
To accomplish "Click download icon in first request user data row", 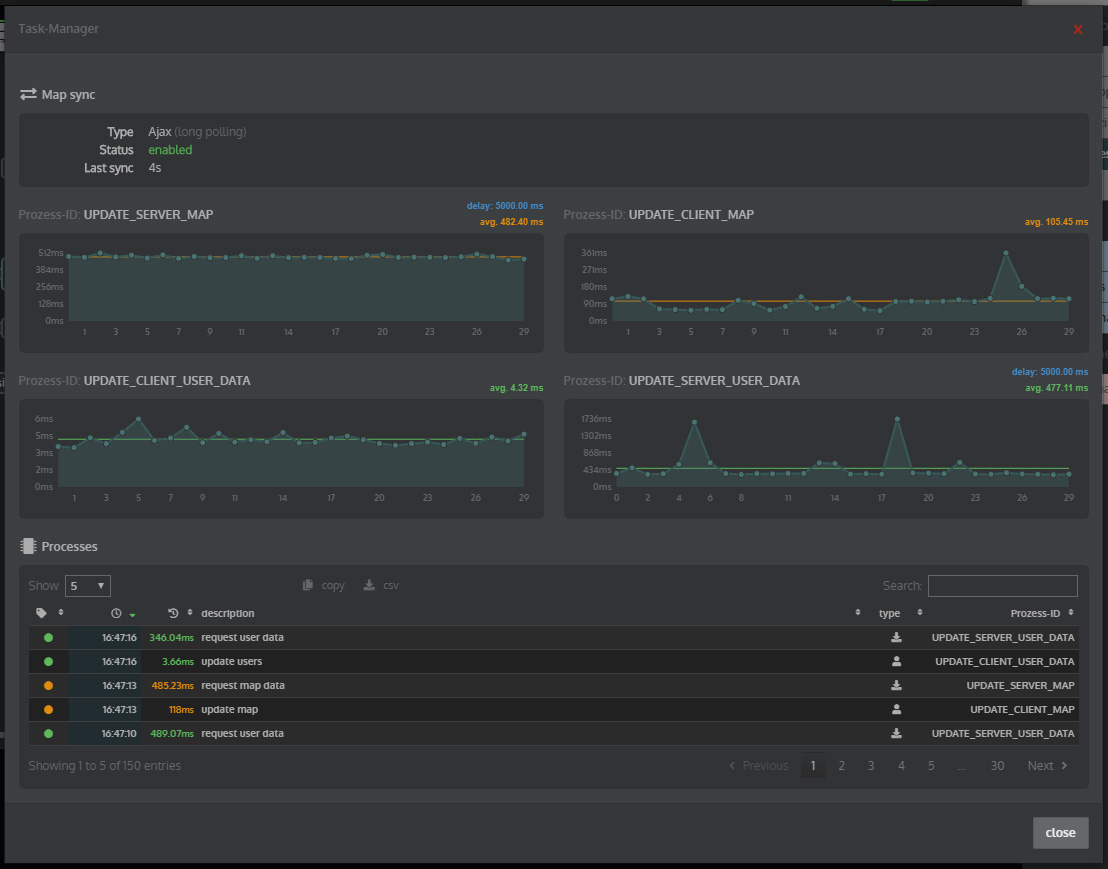I will [896, 637].
